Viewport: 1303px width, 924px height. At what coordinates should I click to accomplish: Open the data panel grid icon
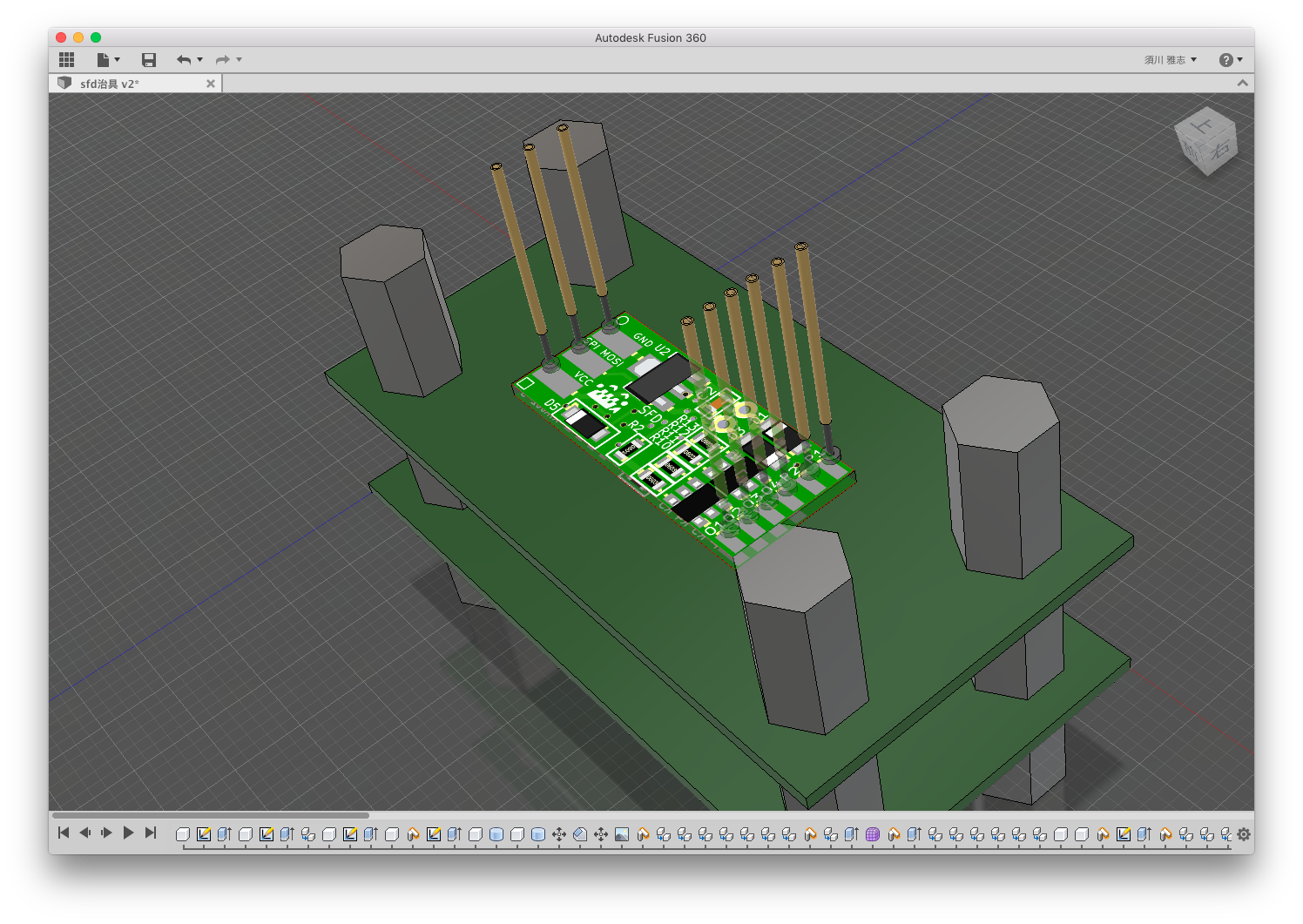click(x=66, y=59)
